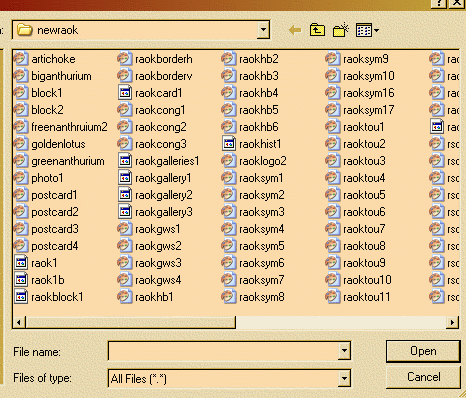Select the raokgallery3 file icon

125,212
